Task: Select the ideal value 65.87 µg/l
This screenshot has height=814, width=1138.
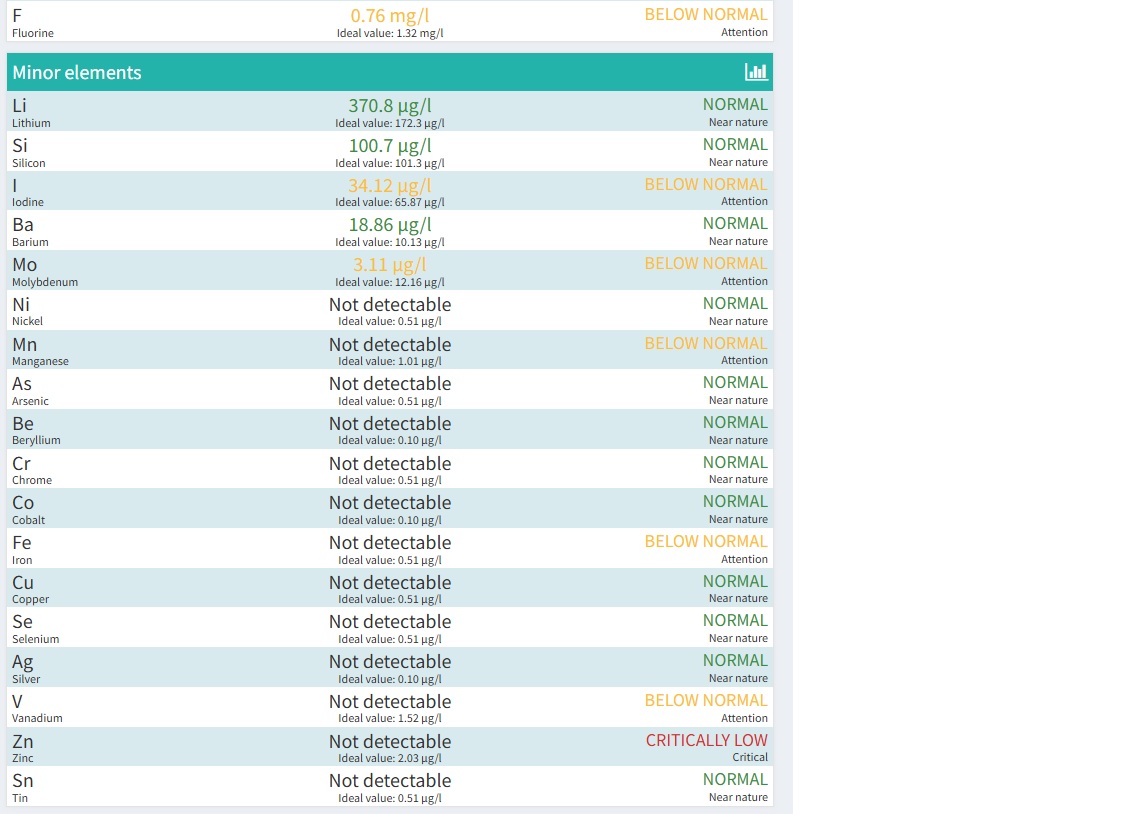Action: pyautogui.click(x=419, y=202)
